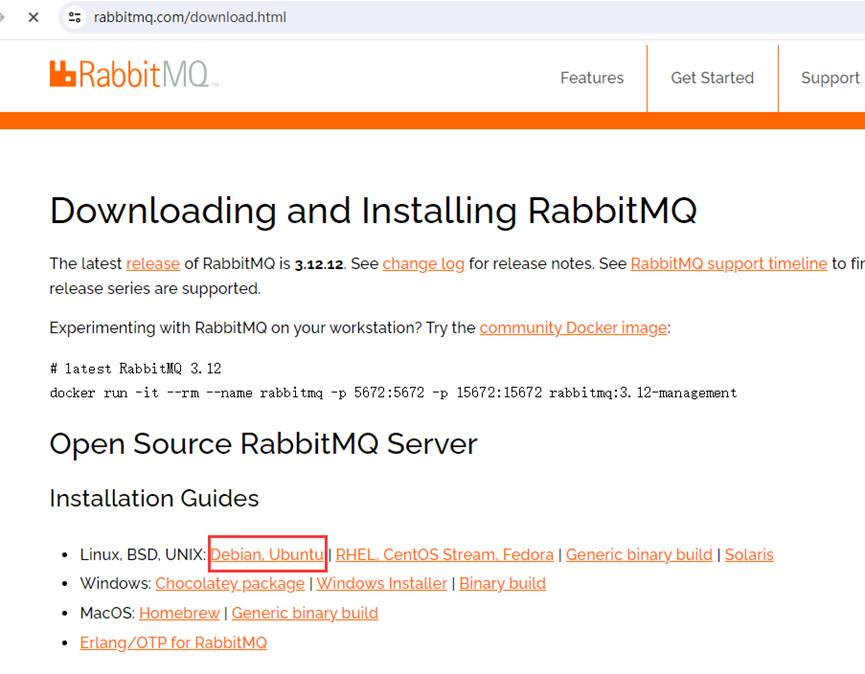Open the Homebrew installation guide
Image resolution: width=865 pixels, height=674 pixels.
coord(179,613)
